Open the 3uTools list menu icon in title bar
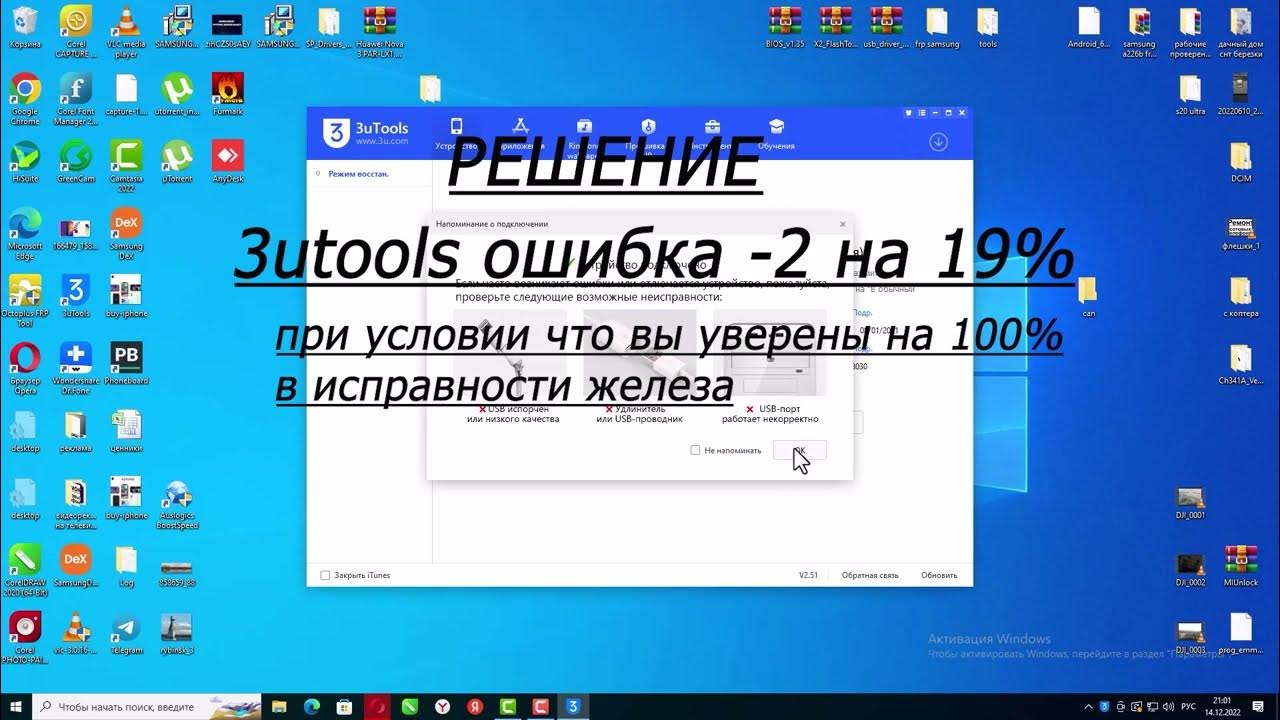 [922, 112]
